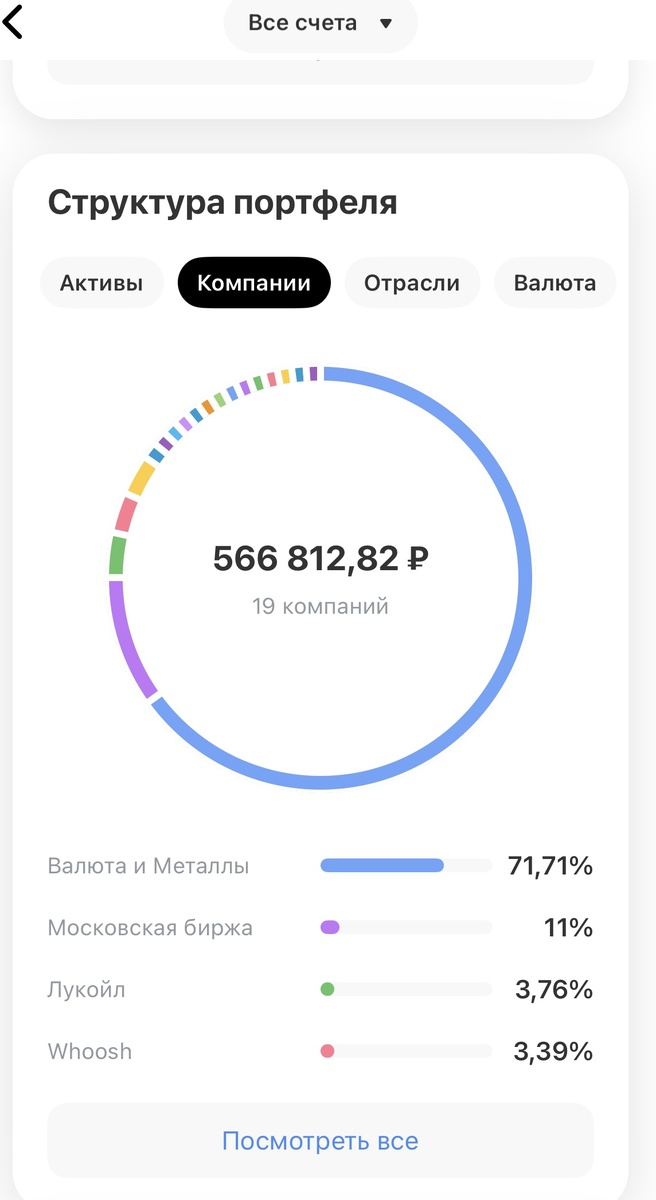The image size is (656, 1200).
Task: Switch to the Компании tab
Action: point(253,282)
